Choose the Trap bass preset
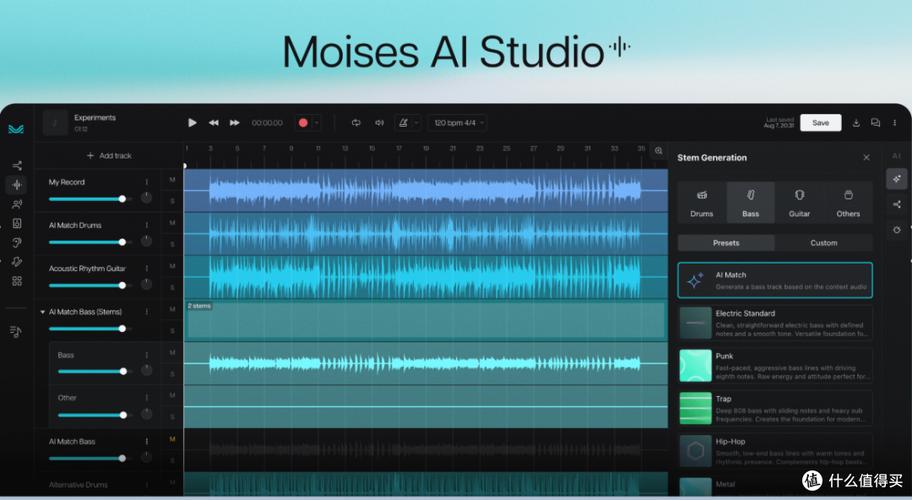 click(775, 408)
